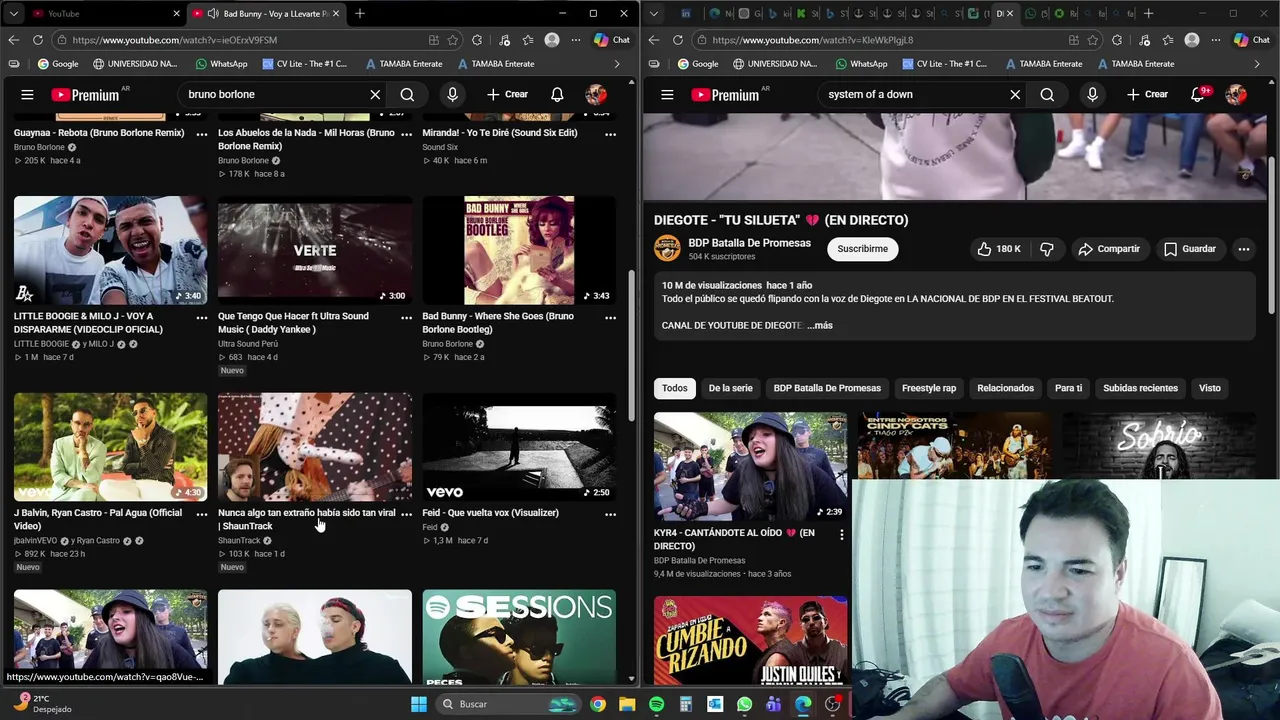Open KYR4 video thumbnail in right window
This screenshot has width=1280, height=720.
click(750, 467)
